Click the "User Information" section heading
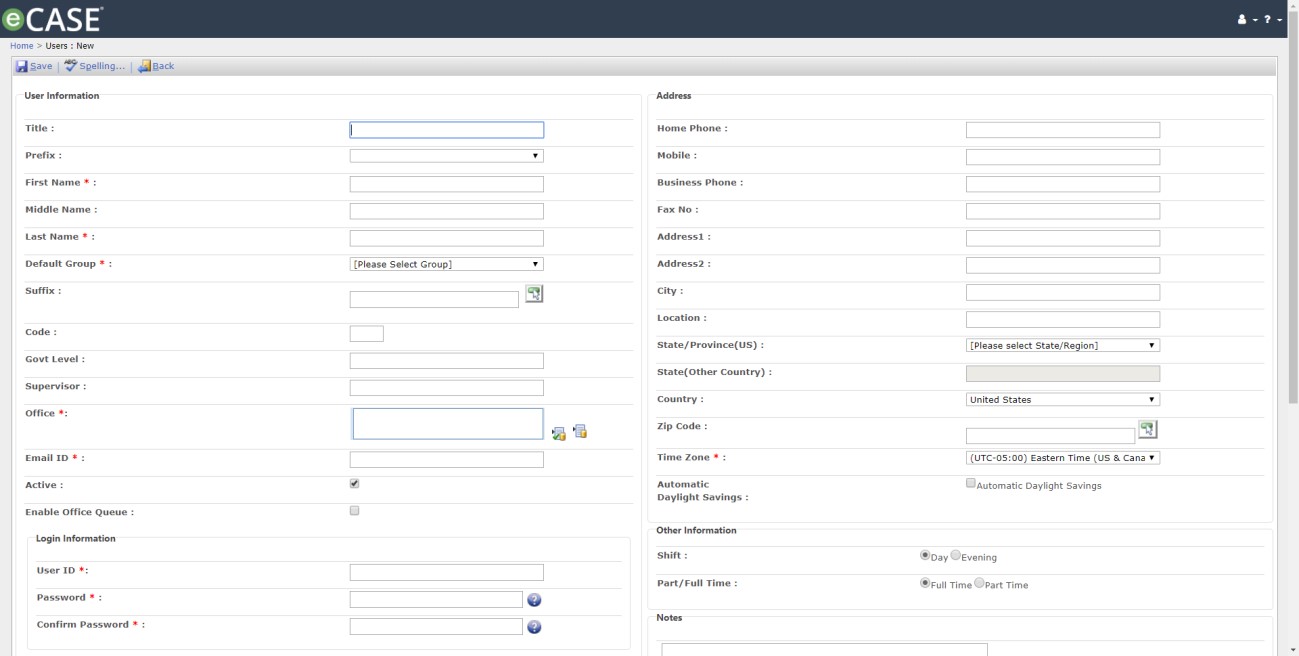Screen dimensions: 1299x656 pyautogui.click(x=62, y=96)
